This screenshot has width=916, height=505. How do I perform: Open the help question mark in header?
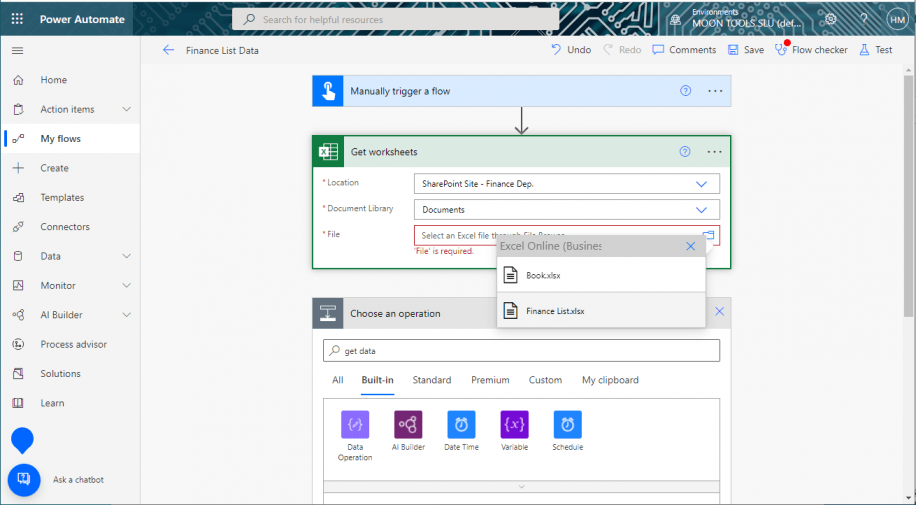(863, 19)
